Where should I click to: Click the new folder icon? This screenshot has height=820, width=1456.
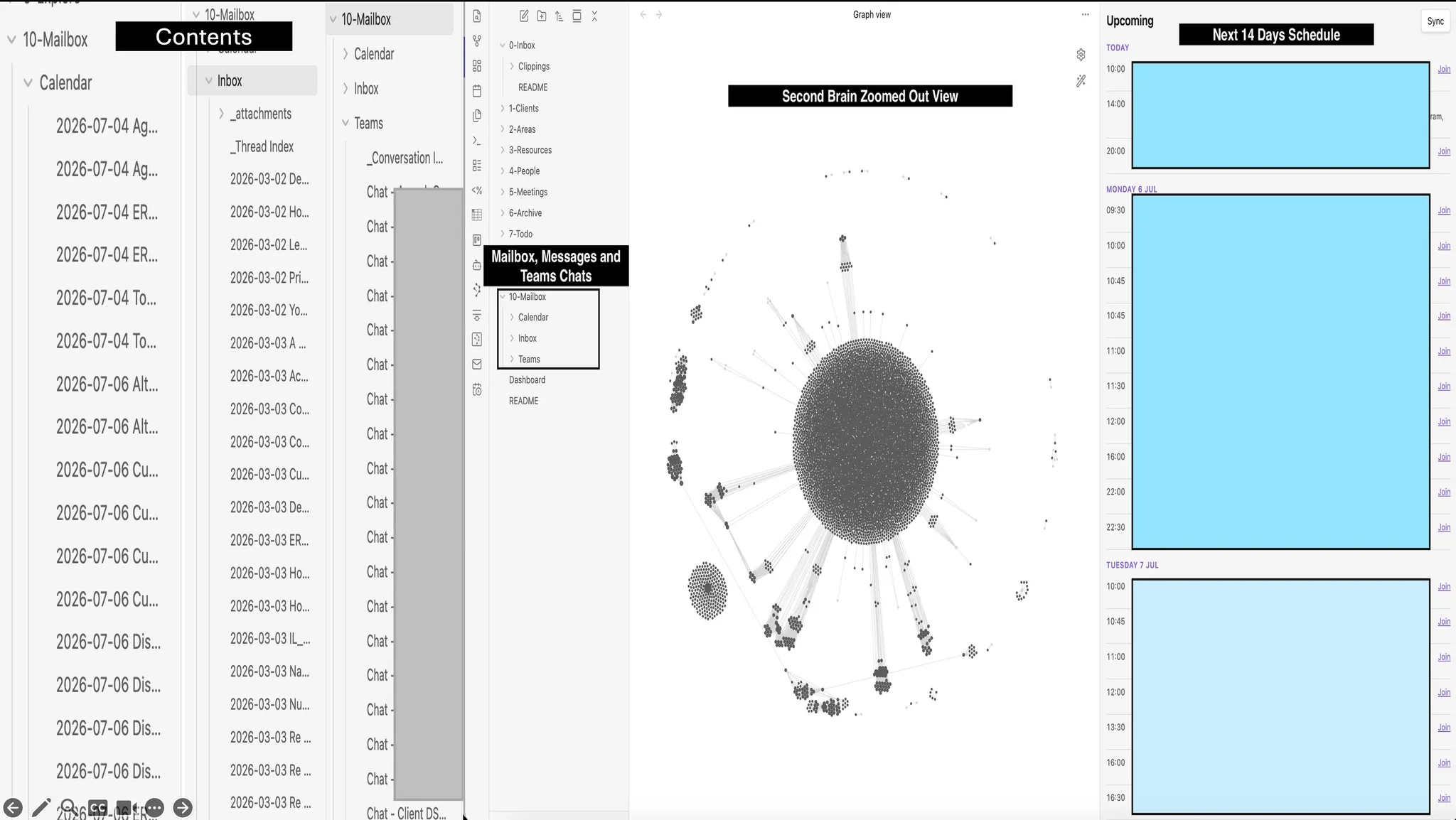[x=542, y=16]
